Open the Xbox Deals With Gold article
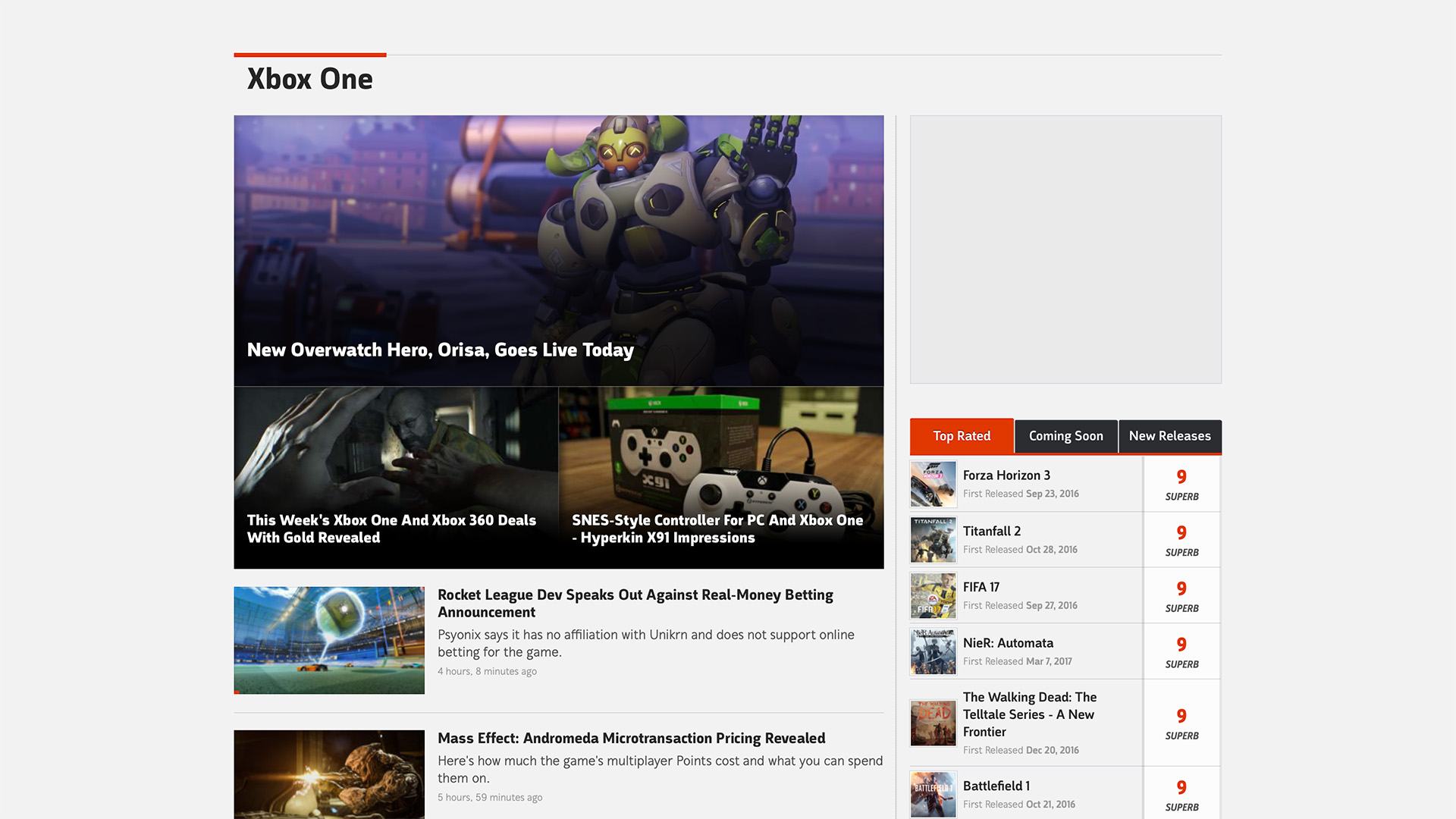Screen dimensions: 1456x819 click(391, 529)
